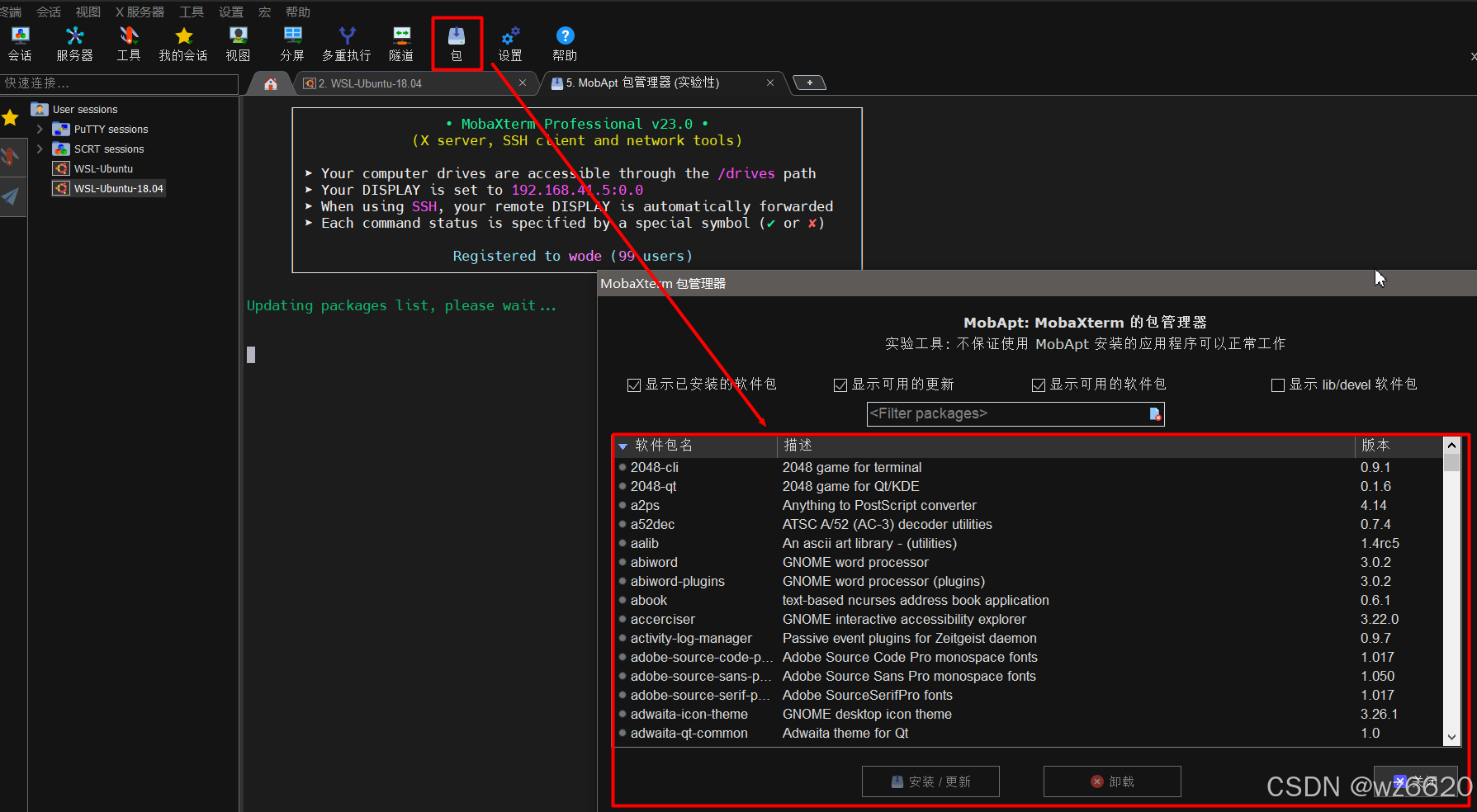
Task: Select the aalib package row
Action: point(1028,543)
